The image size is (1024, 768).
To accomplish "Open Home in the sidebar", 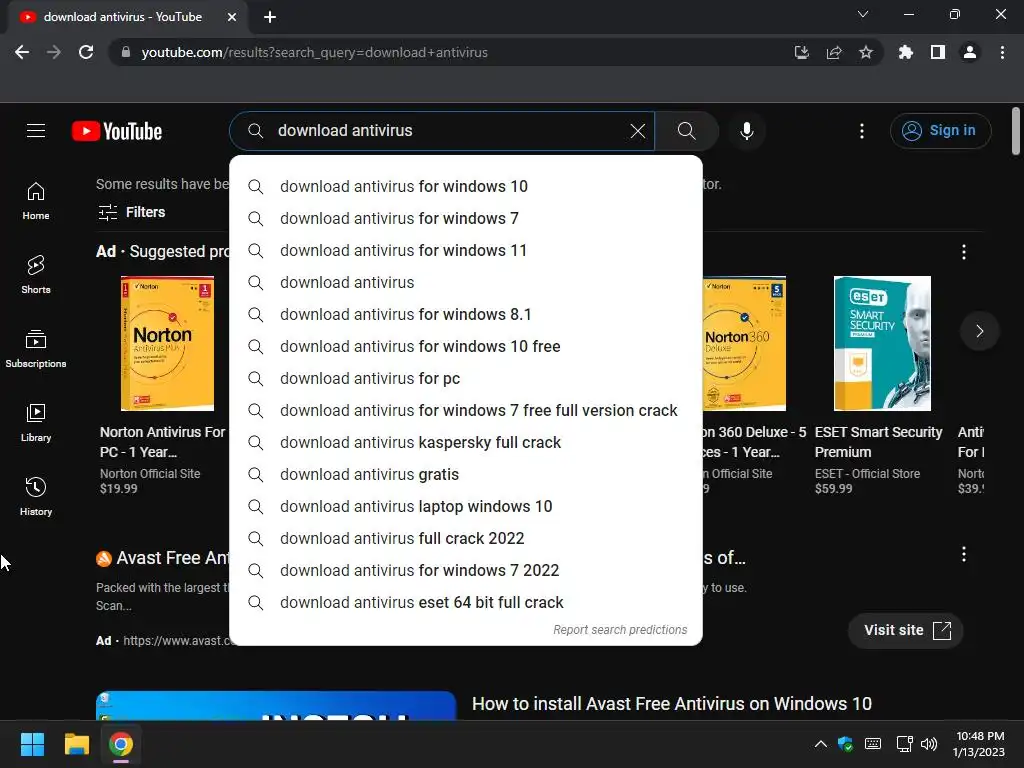I will (36, 201).
